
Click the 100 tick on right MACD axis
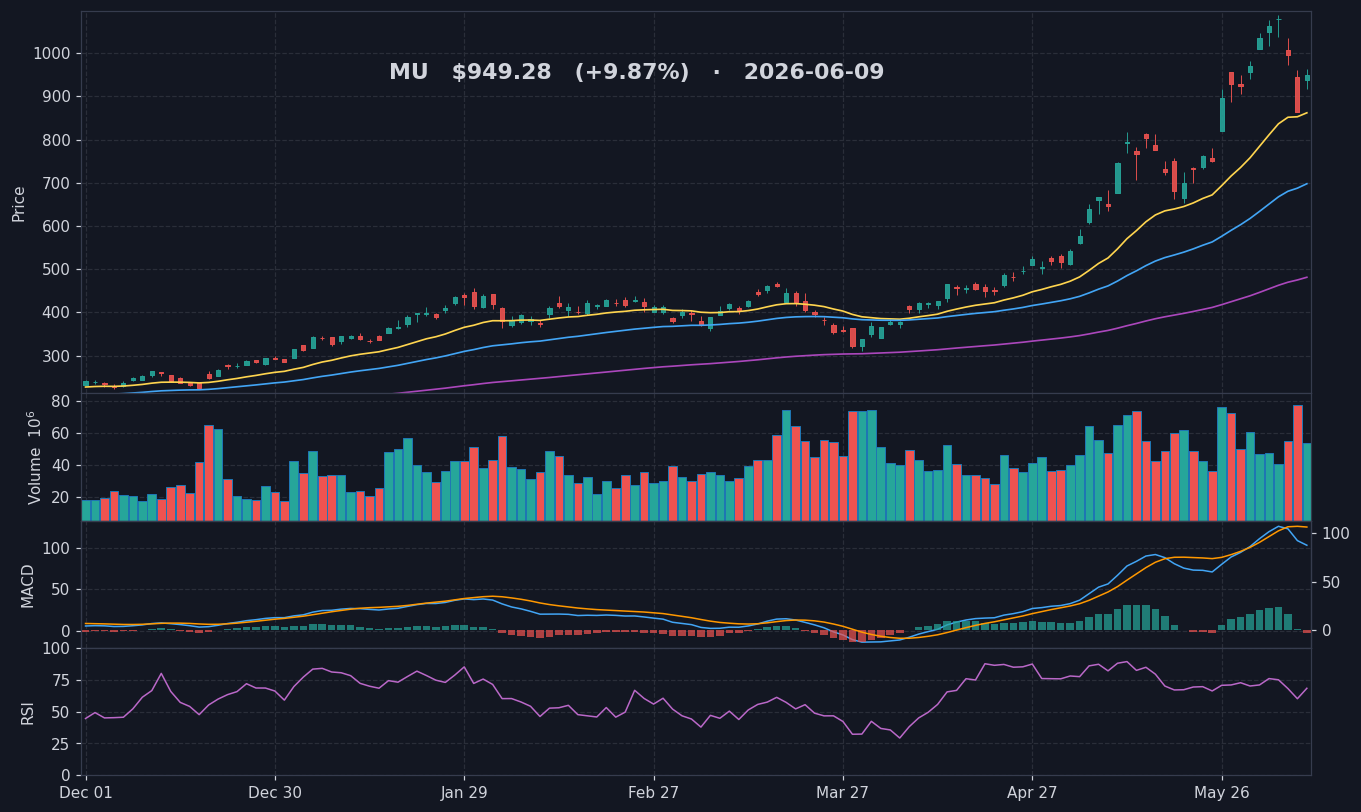(1336, 534)
